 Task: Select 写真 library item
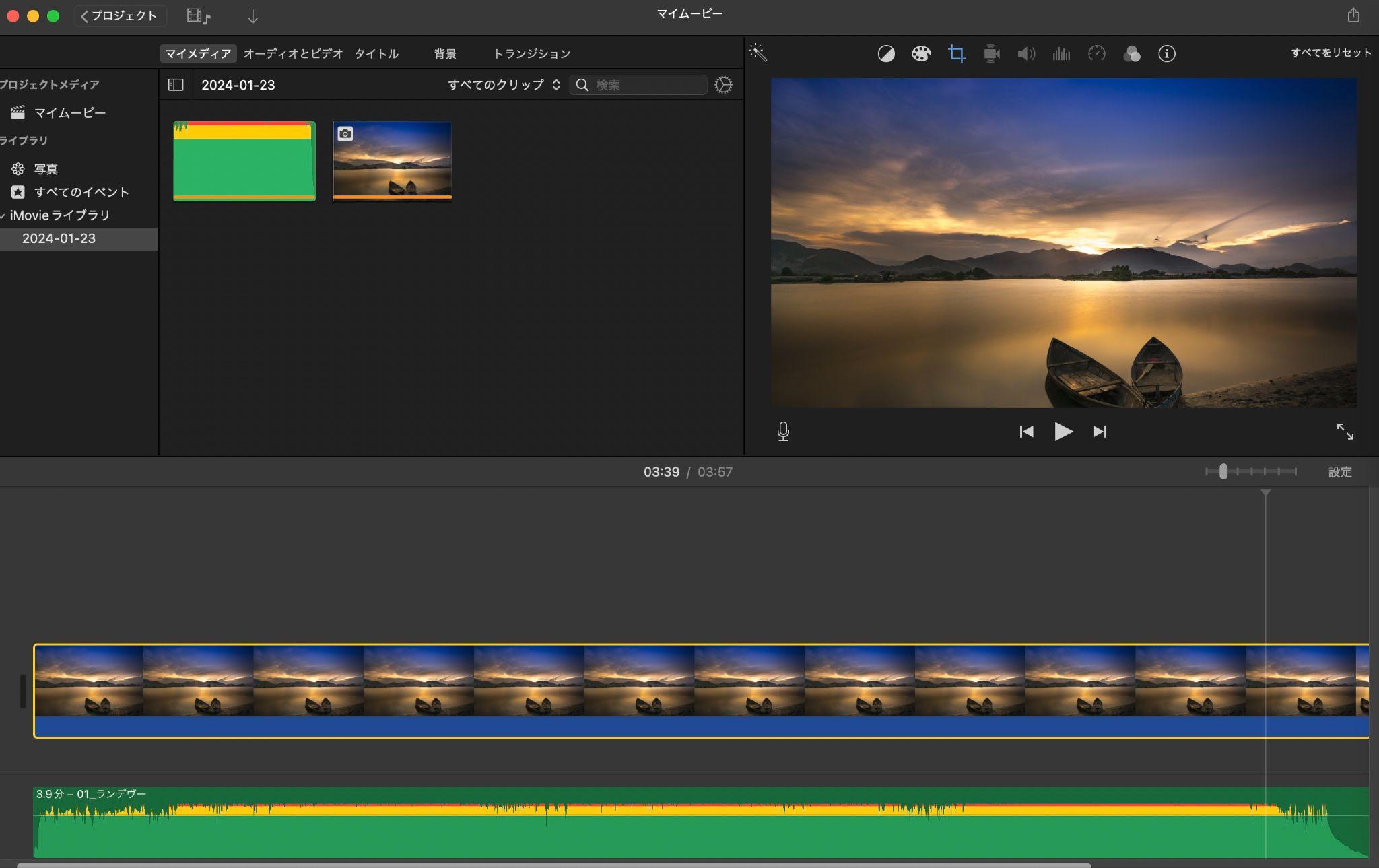point(46,169)
